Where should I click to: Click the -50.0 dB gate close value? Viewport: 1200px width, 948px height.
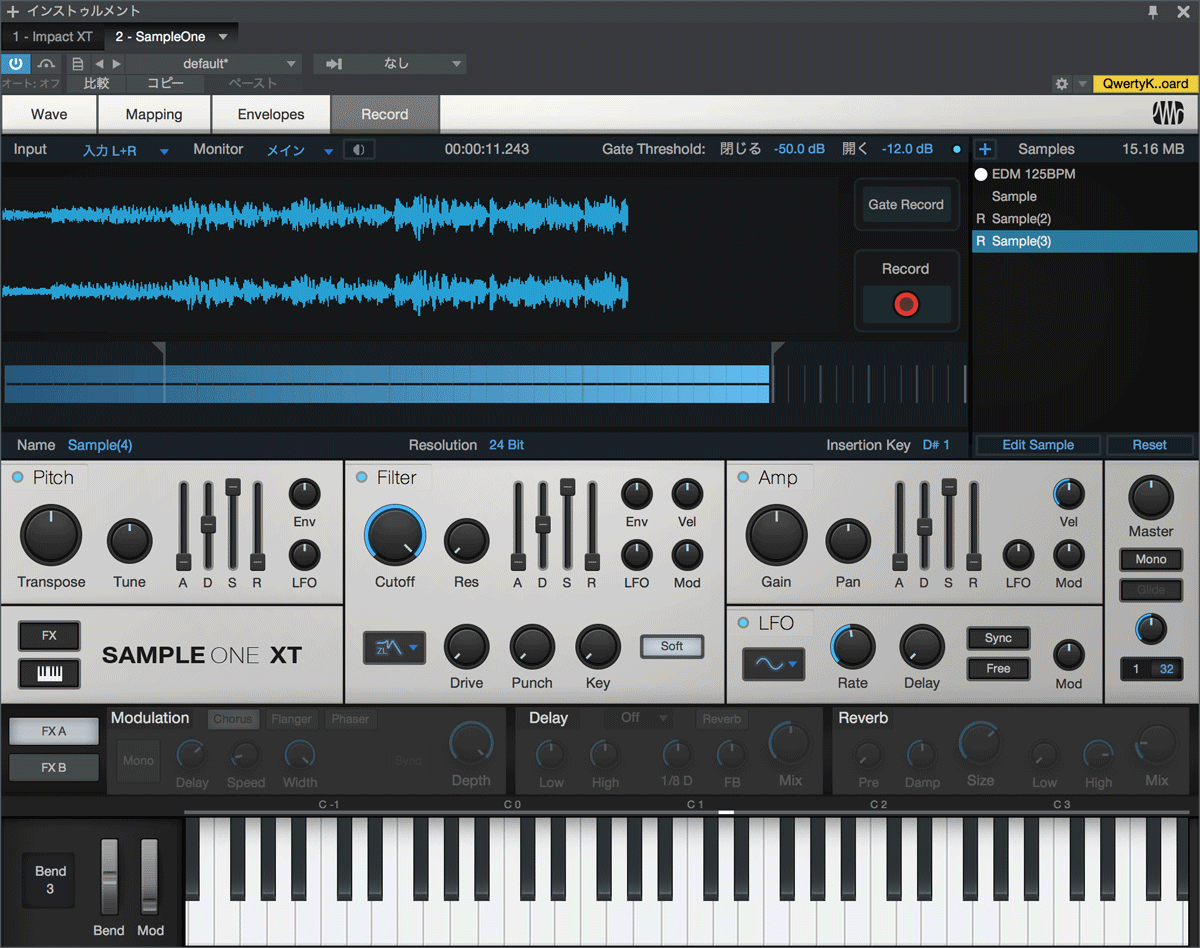coord(799,149)
